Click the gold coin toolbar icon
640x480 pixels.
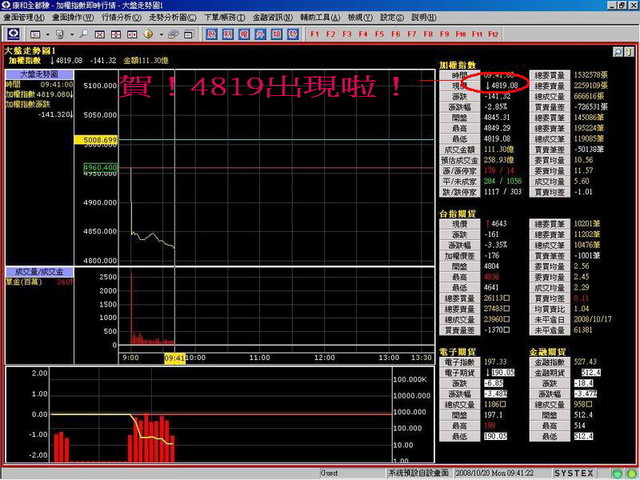point(149,34)
